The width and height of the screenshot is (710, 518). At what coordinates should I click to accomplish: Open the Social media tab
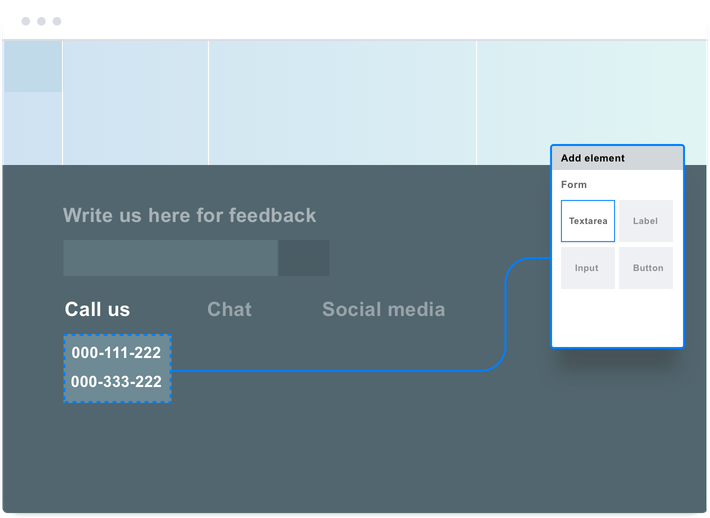tap(384, 309)
